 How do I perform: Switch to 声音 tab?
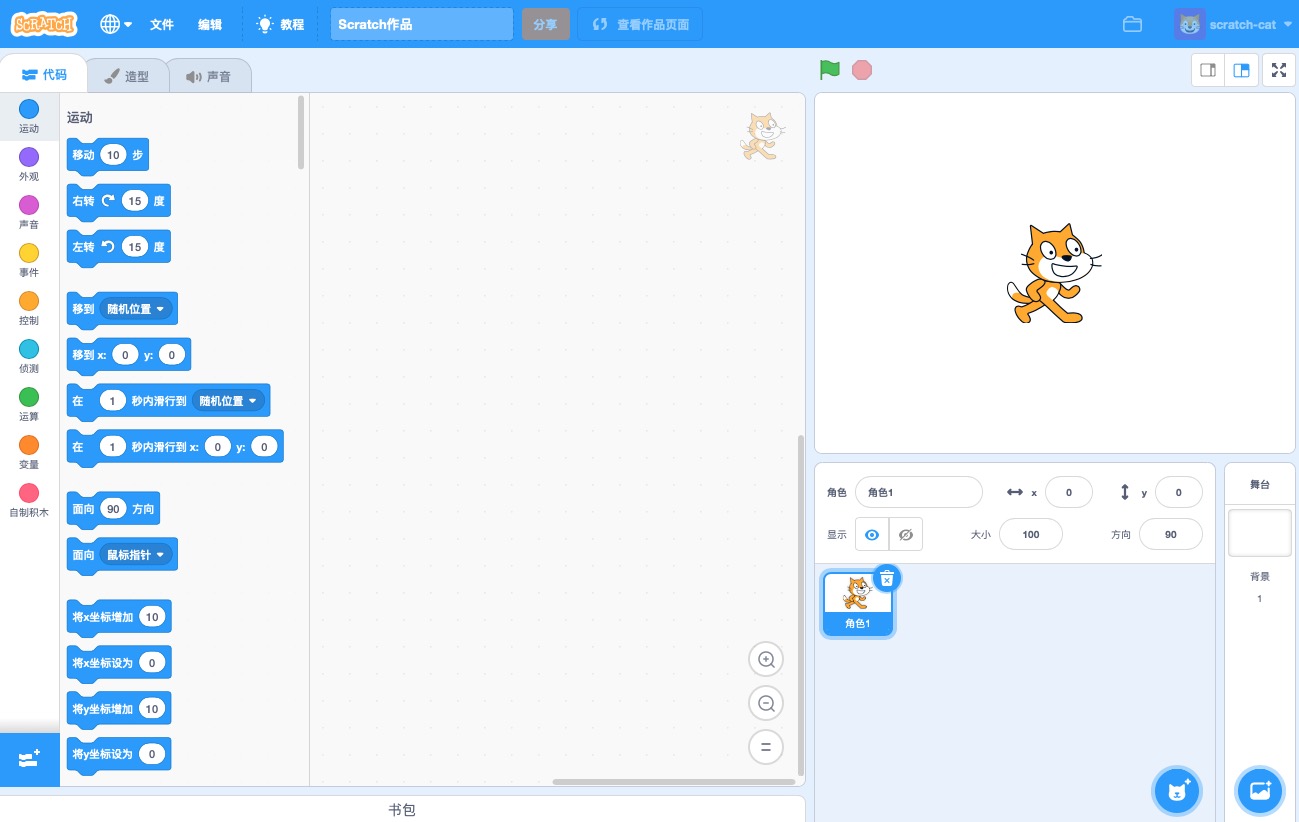click(208, 76)
